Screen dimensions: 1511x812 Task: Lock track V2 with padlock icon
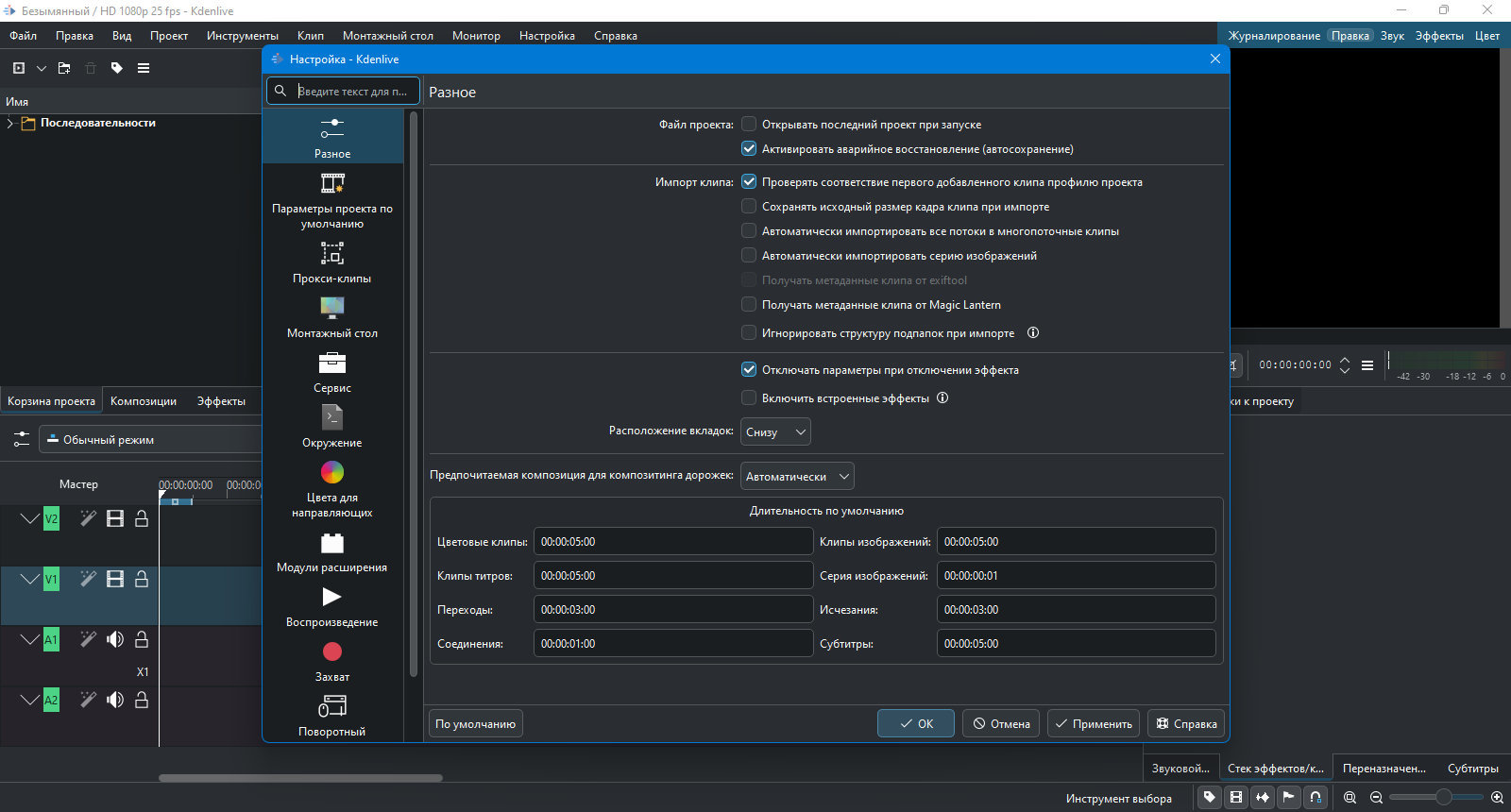(142, 518)
